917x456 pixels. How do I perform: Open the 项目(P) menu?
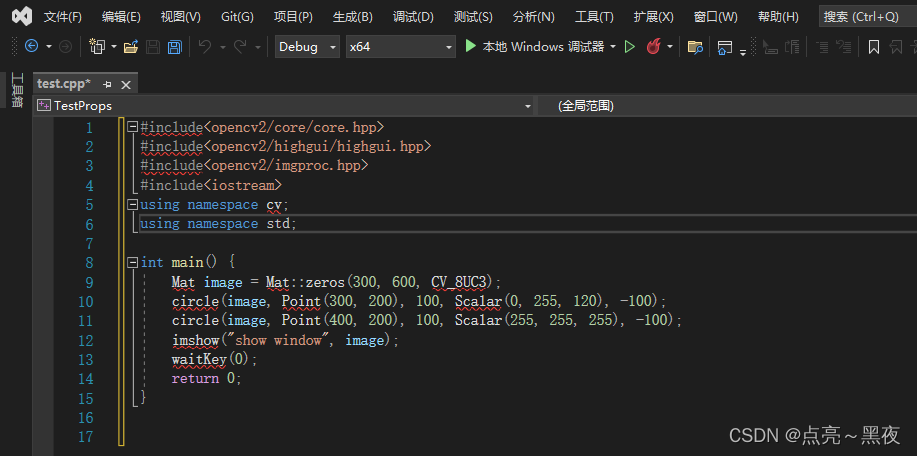[x=293, y=17]
